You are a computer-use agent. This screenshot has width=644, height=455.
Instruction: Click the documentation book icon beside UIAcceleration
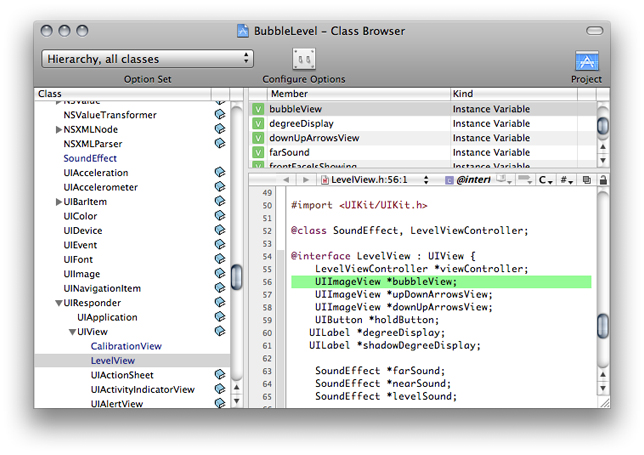[x=219, y=173]
